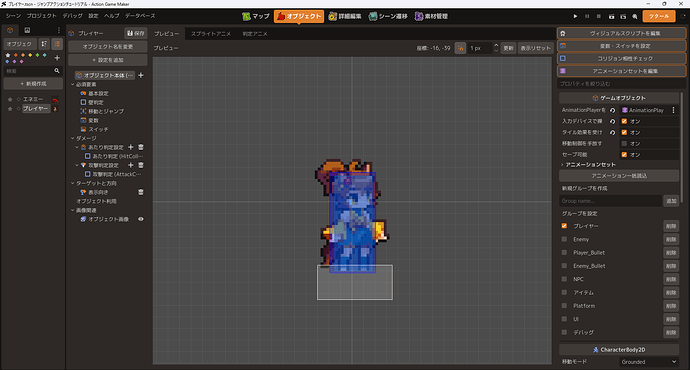Switch to the 判定アニメ tab
This screenshot has width=690, height=370.
[x=255, y=34]
